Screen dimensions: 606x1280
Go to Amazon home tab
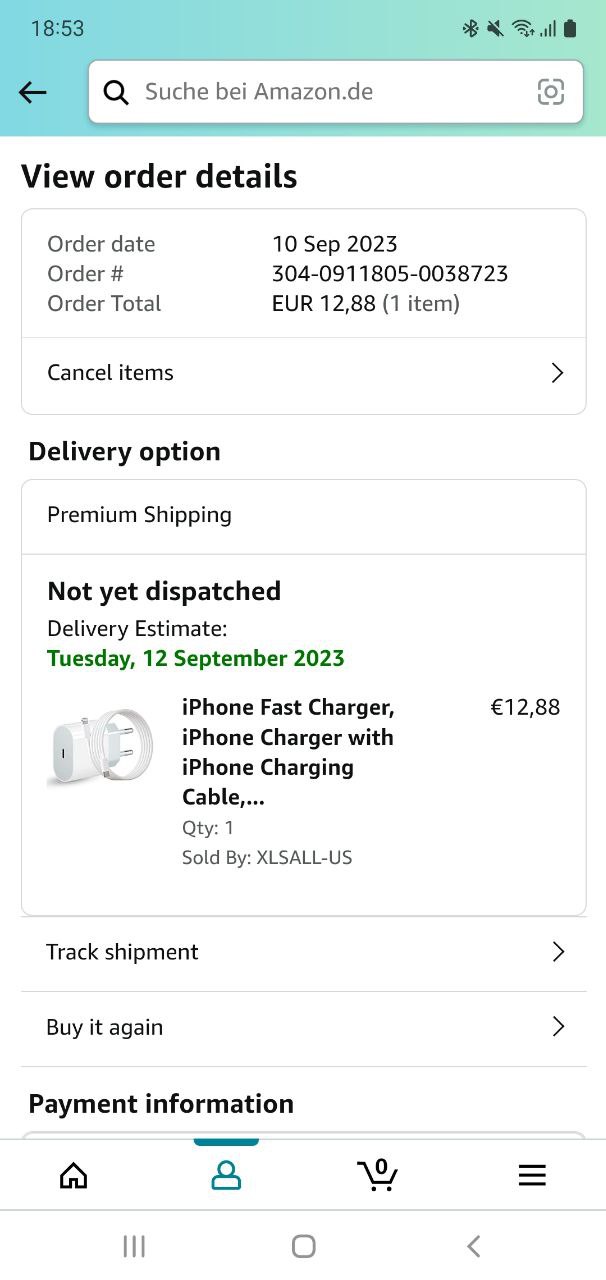[x=74, y=1175]
